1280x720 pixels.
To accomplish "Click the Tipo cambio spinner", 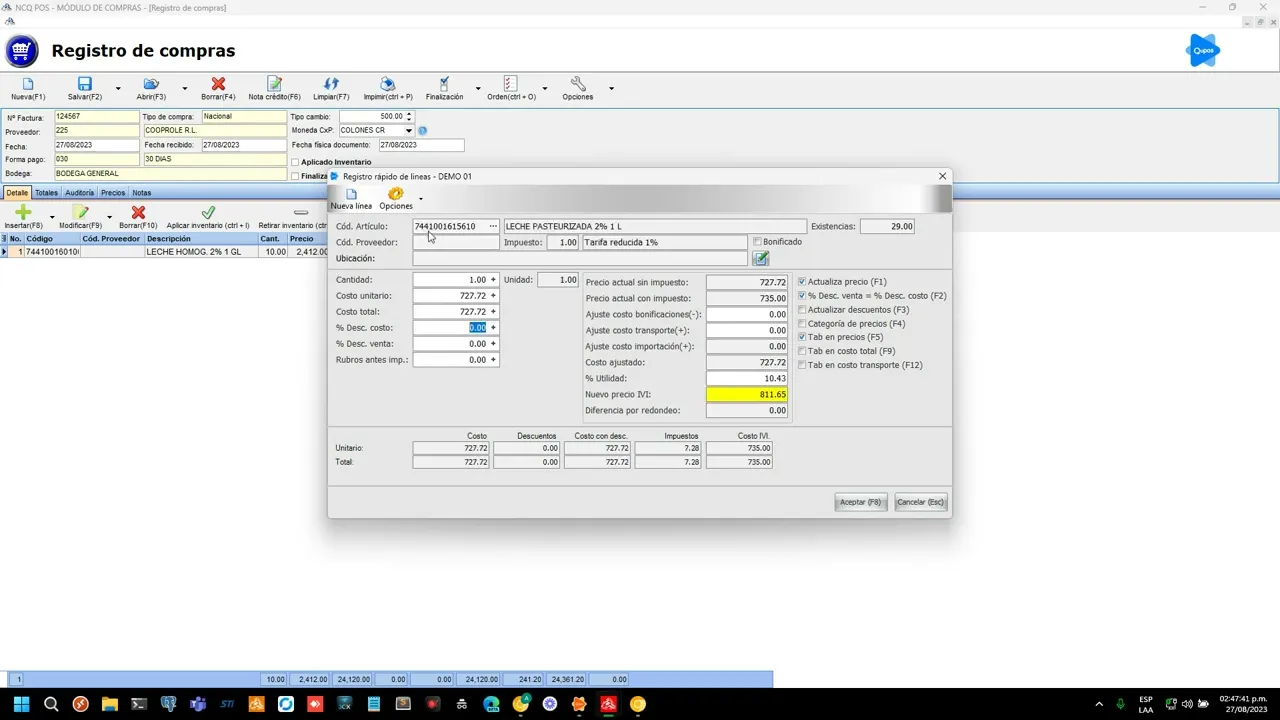I will tap(409, 117).
